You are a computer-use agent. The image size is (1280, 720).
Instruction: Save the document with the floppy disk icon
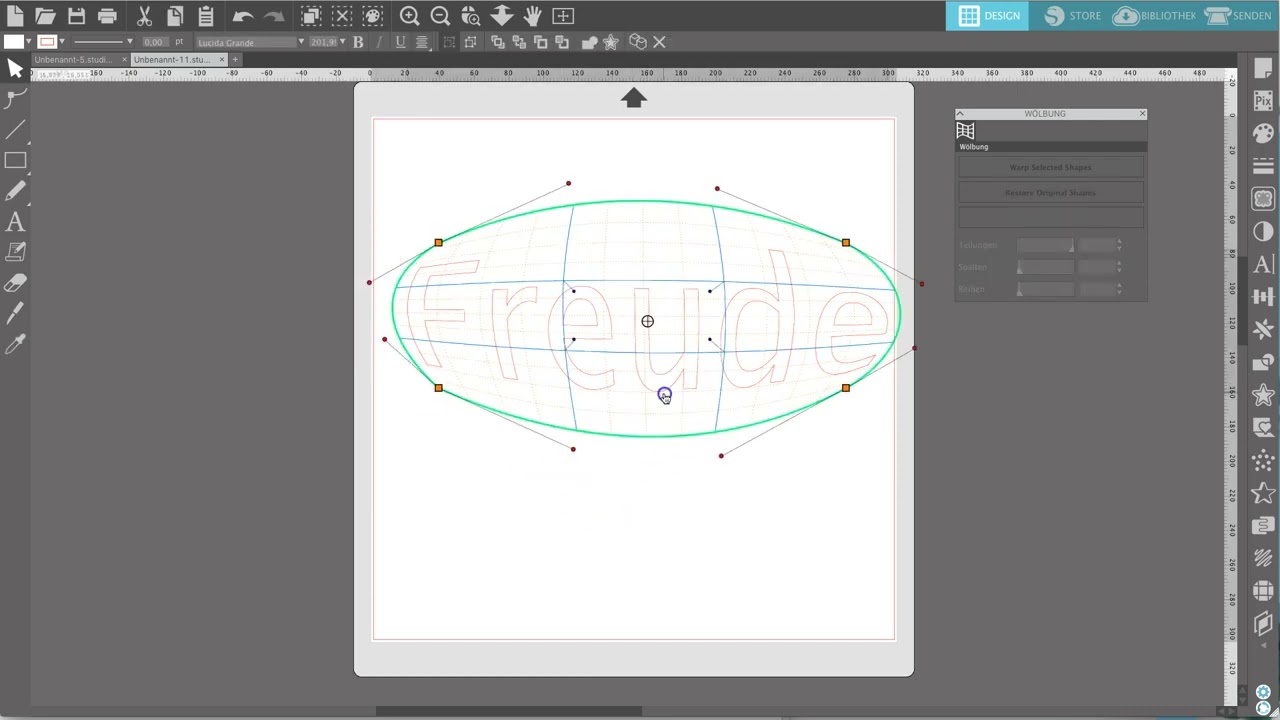76,16
